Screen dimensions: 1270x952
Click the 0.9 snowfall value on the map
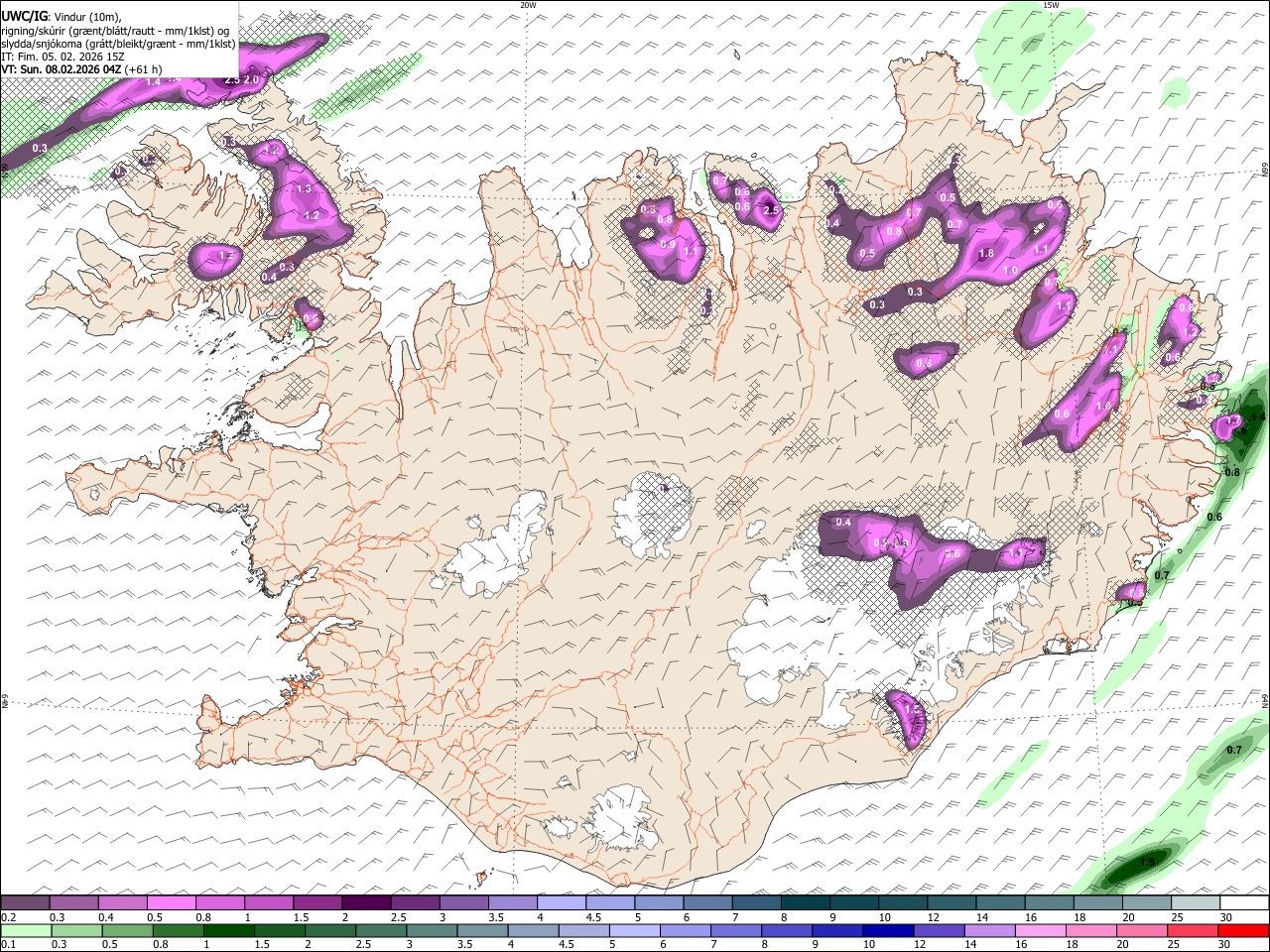[668, 244]
